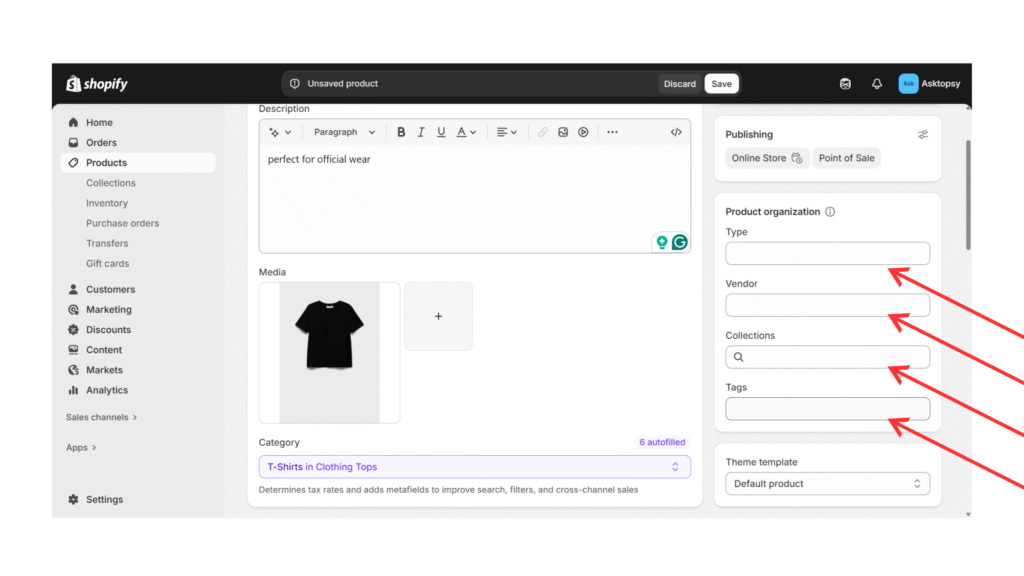Toggle underline formatting in description editor
This screenshot has width=1024, height=576.
click(441, 132)
